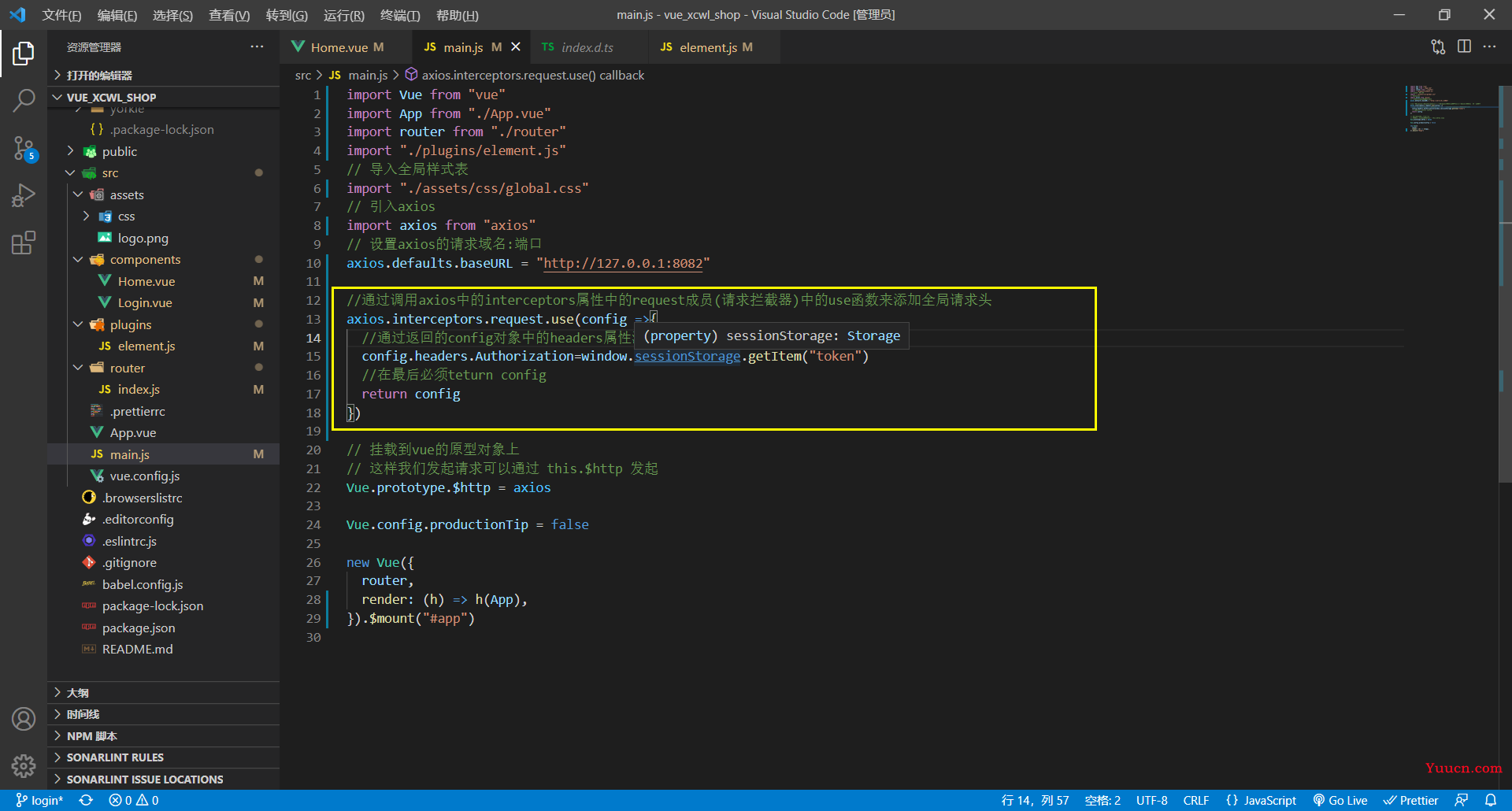The image size is (1512, 811).
Task: Expand the NPM 脚本 section
Action: click(x=163, y=736)
